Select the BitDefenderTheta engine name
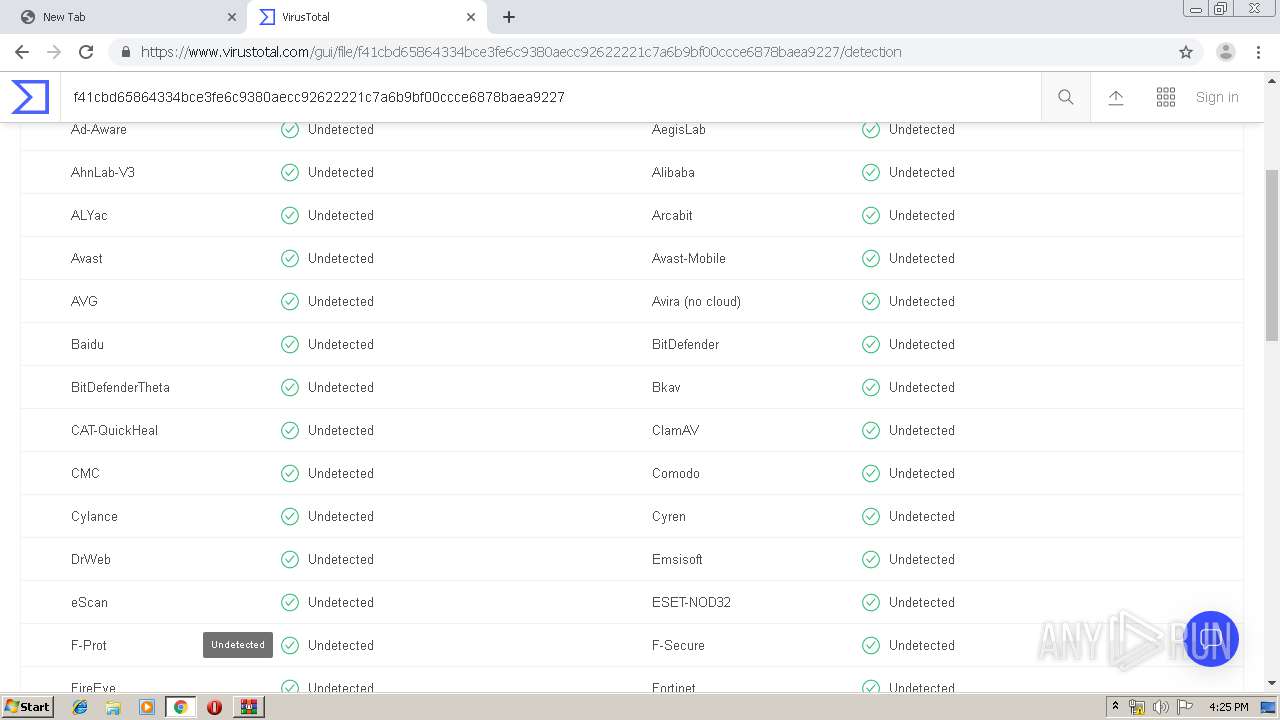The height and width of the screenshot is (720, 1280). tap(120, 387)
